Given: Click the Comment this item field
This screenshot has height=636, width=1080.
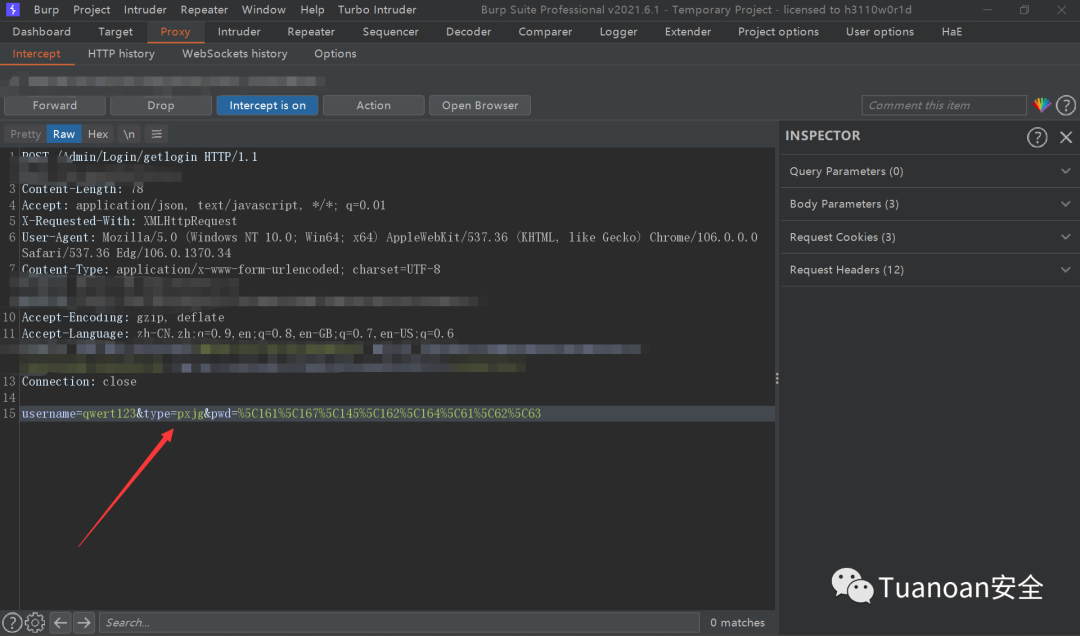Looking at the screenshot, I should [x=944, y=105].
